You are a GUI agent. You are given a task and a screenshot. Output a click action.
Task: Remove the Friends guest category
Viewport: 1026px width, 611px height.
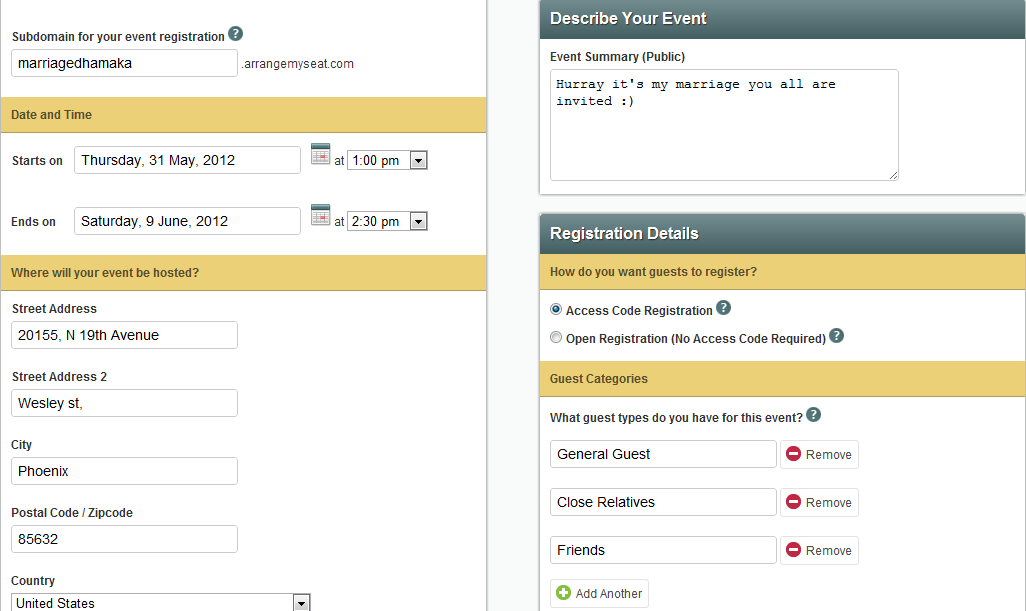pos(819,550)
